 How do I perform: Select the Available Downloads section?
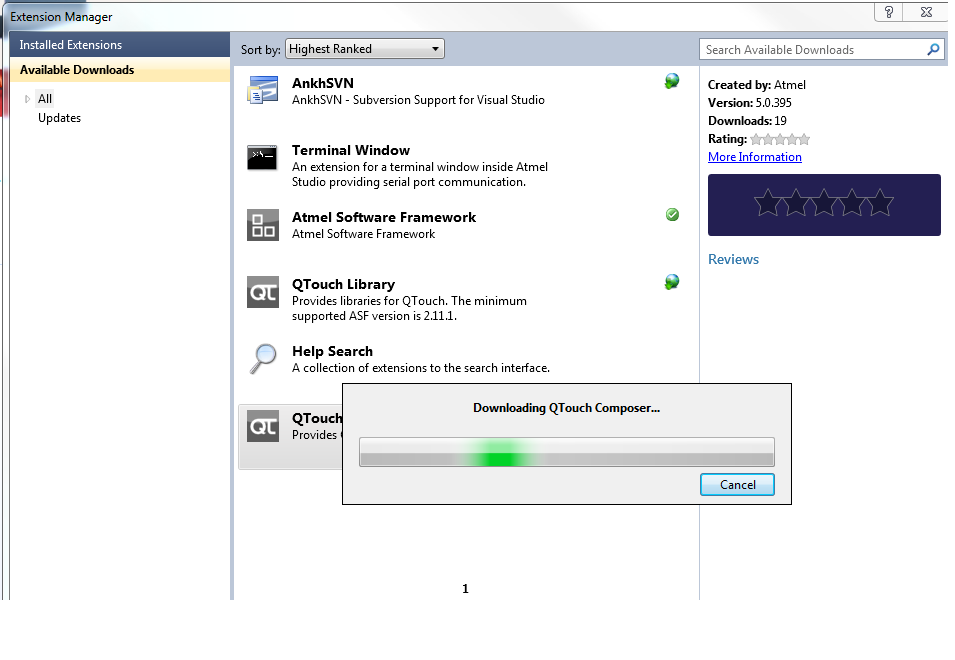tap(77, 70)
